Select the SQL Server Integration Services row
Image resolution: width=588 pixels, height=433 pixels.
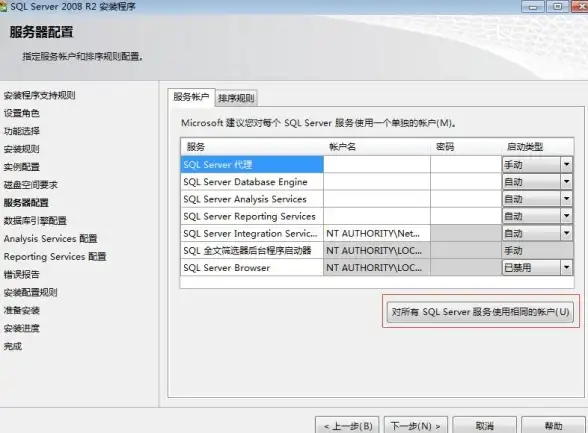point(252,234)
